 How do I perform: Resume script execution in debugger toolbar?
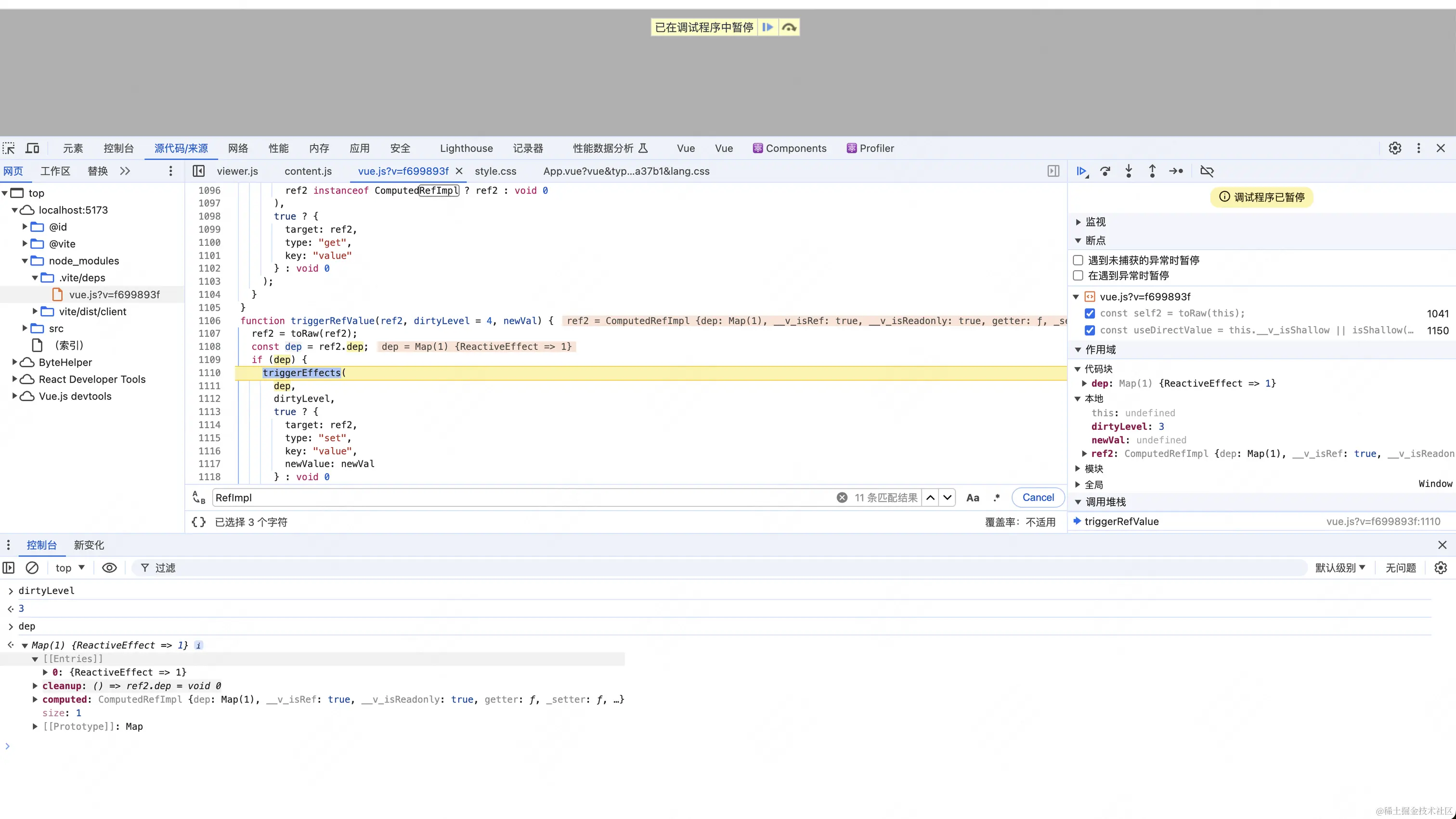[x=1081, y=171]
